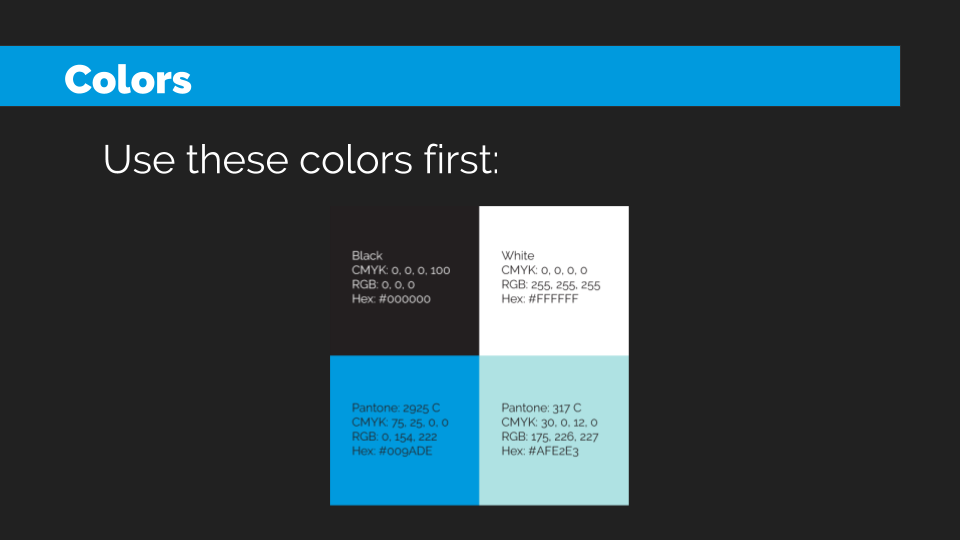Screen dimensions: 960x540
Task: Click the Black color swatch
Action: click(x=404, y=280)
